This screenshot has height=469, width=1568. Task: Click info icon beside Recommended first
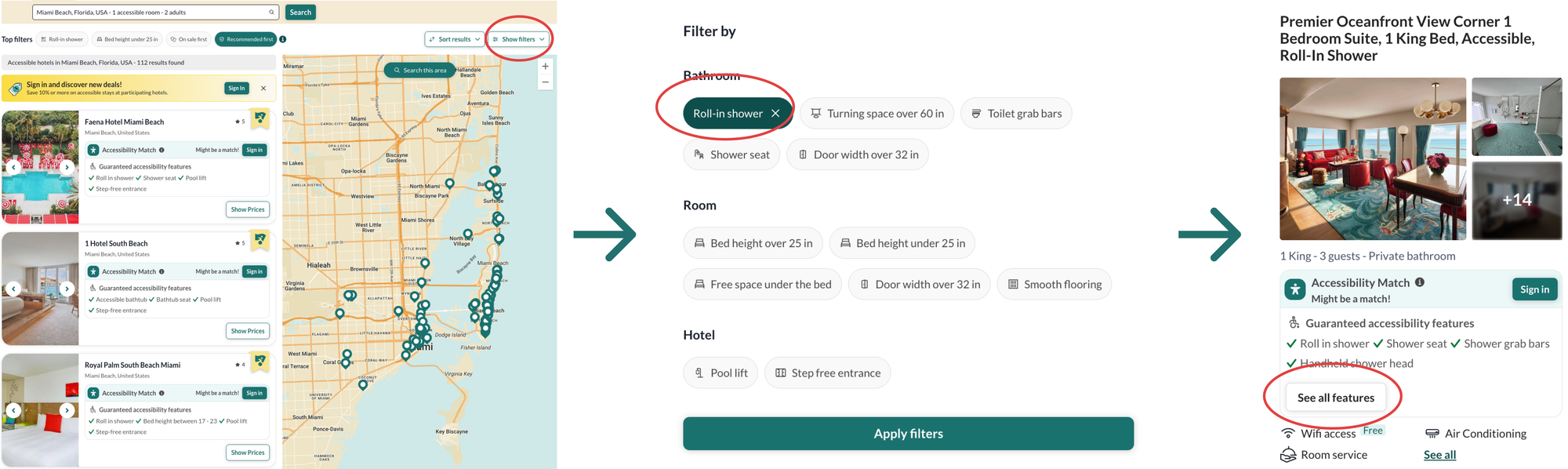pos(283,39)
